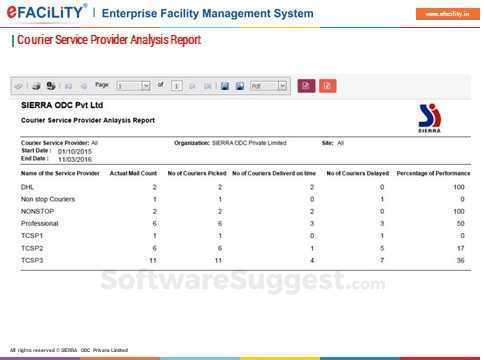Viewport: 485px width, 360px height.
Task: Go to the first page of report
Action: click(68, 86)
